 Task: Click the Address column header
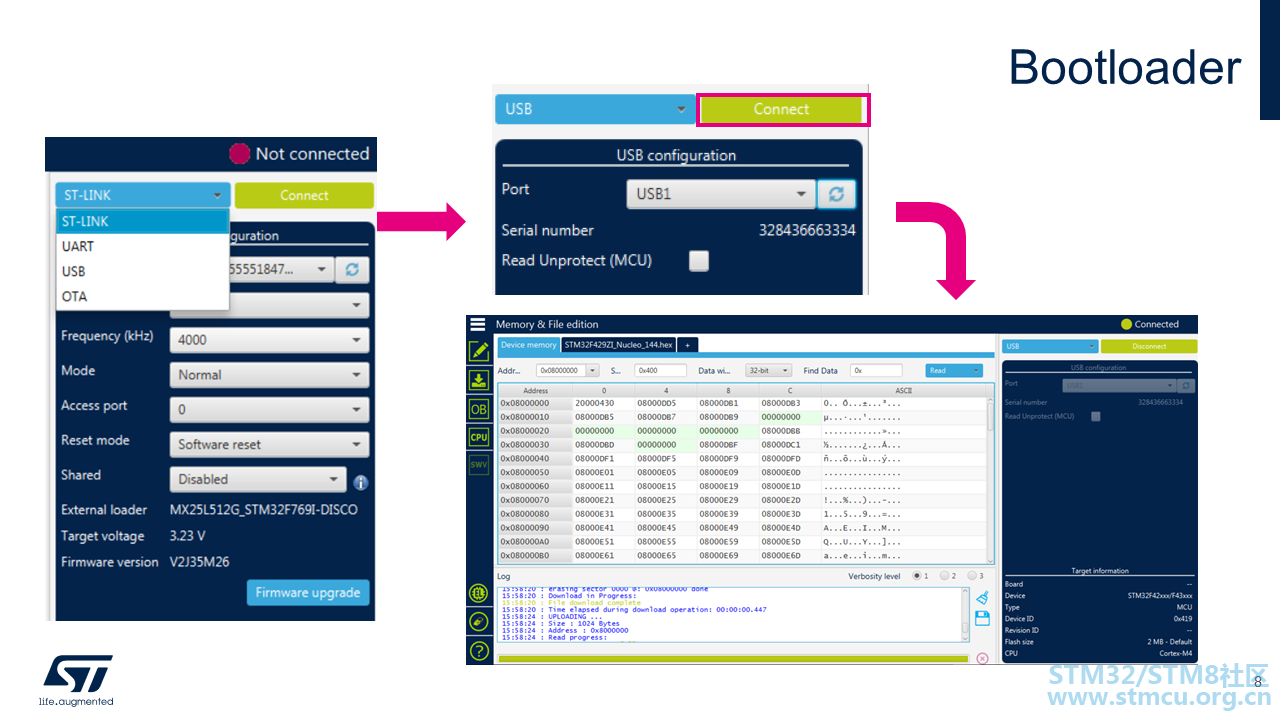[535, 390]
